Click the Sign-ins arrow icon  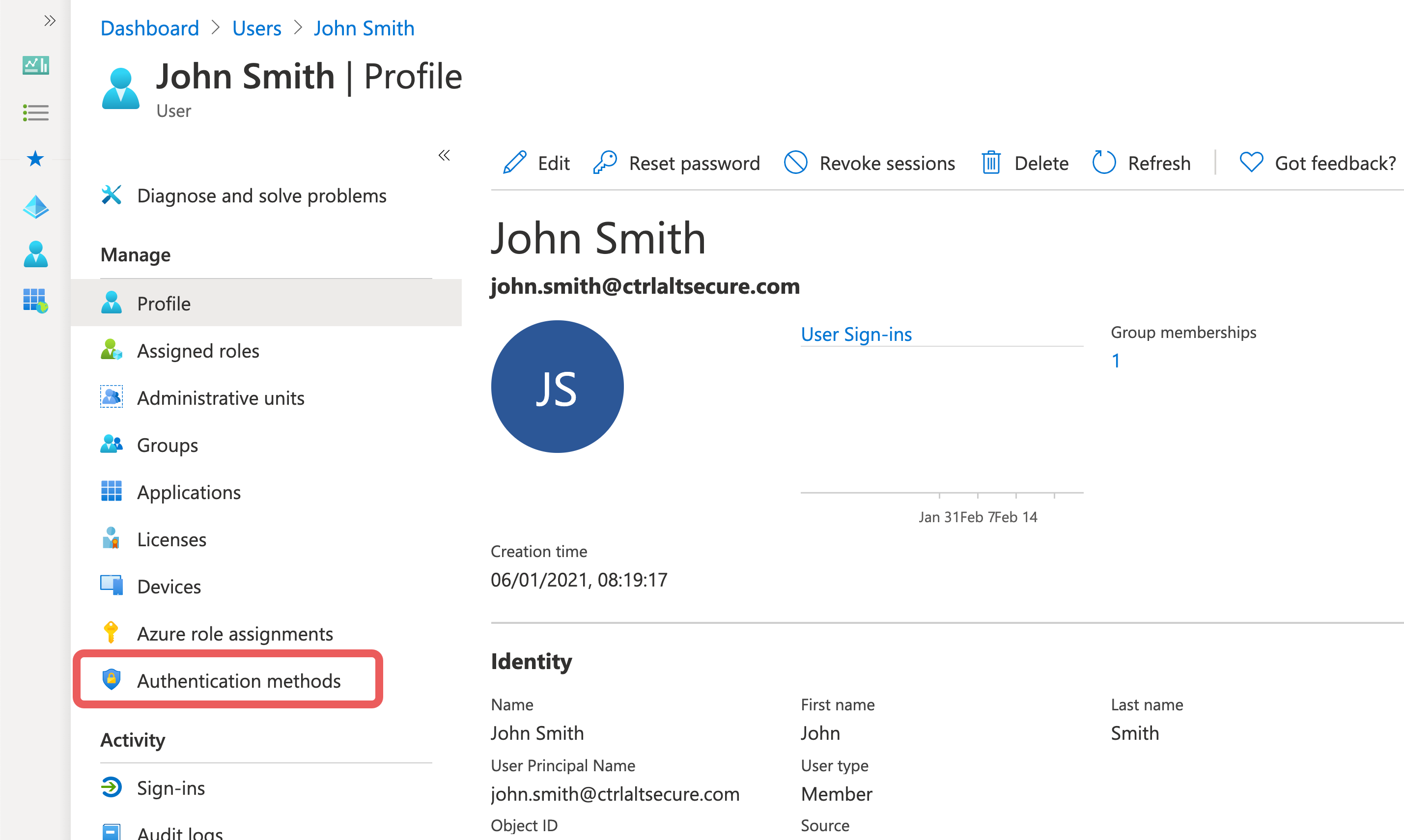112,787
